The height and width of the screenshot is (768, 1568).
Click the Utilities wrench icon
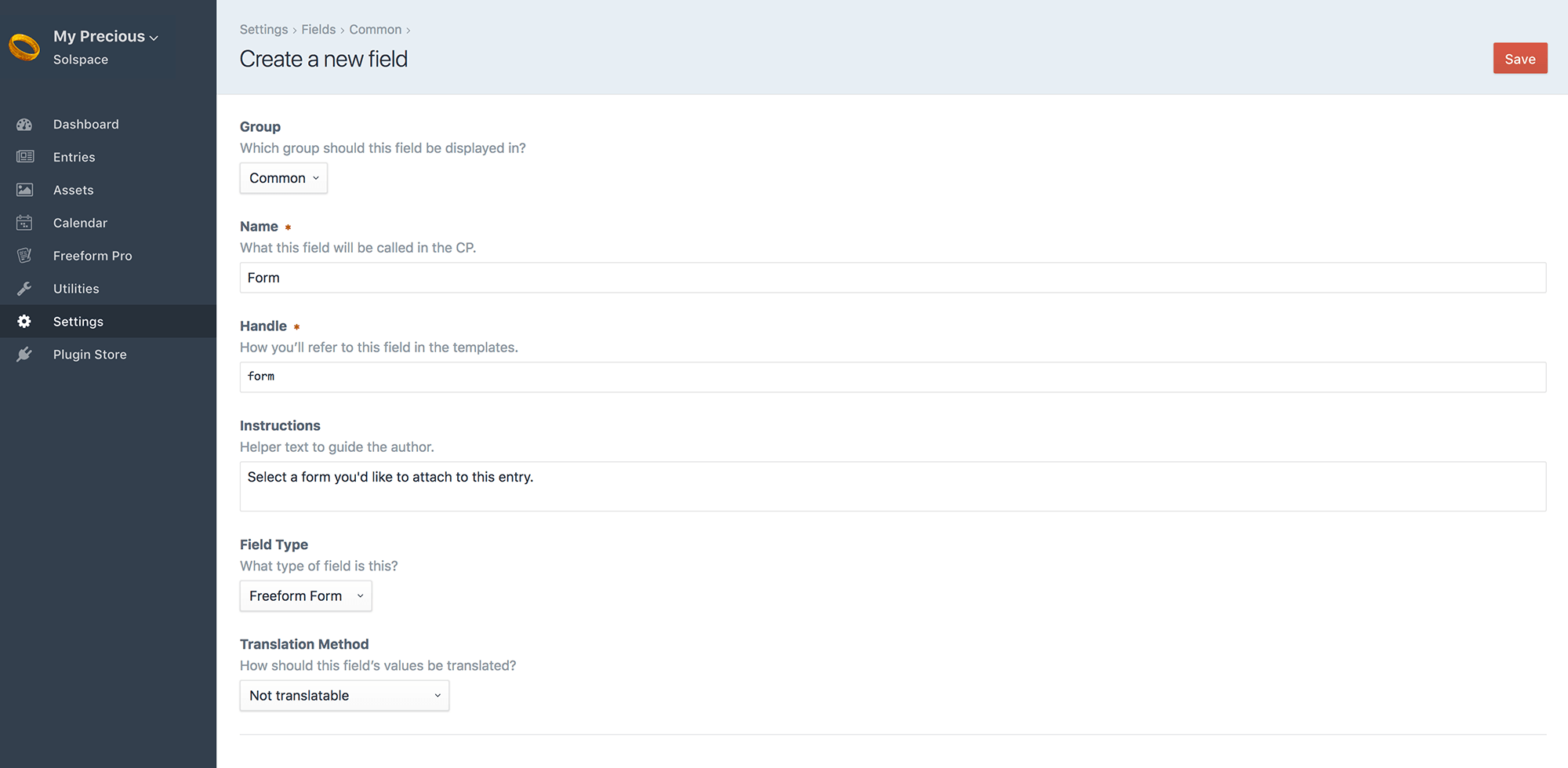[x=24, y=289]
